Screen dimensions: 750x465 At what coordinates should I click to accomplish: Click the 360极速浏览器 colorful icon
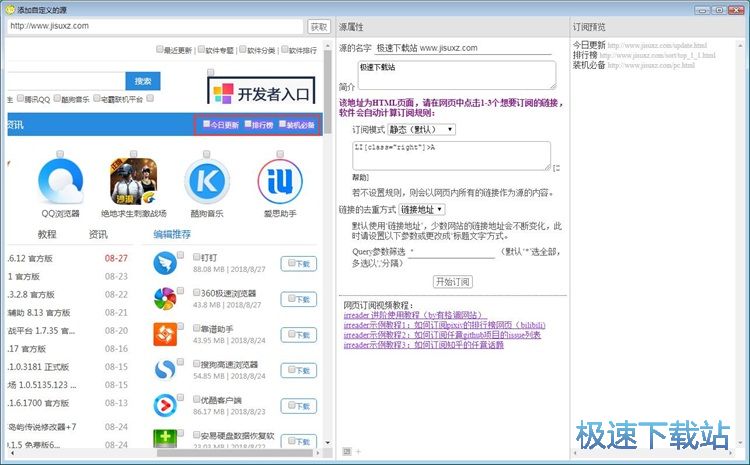[x=166, y=298]
